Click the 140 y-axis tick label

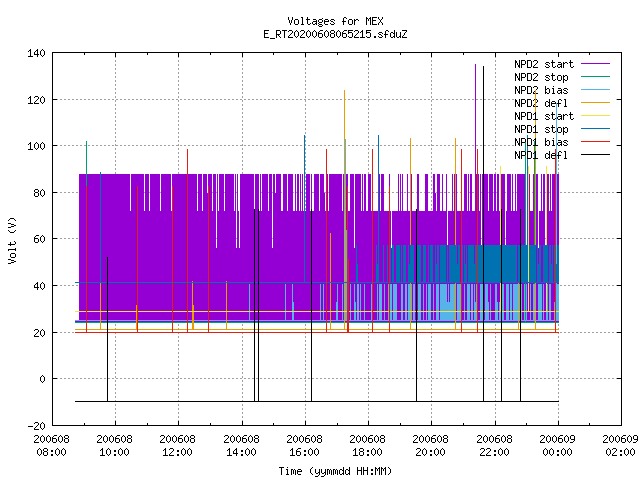coord(36,53)
